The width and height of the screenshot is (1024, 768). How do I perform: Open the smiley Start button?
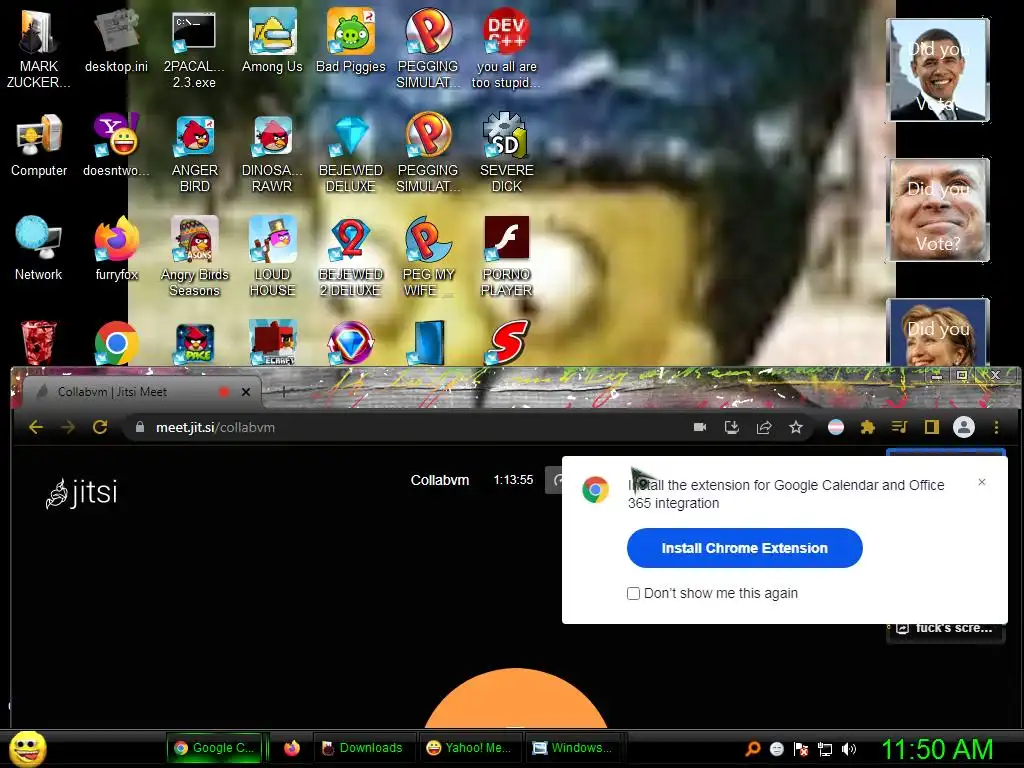point(27,748)
